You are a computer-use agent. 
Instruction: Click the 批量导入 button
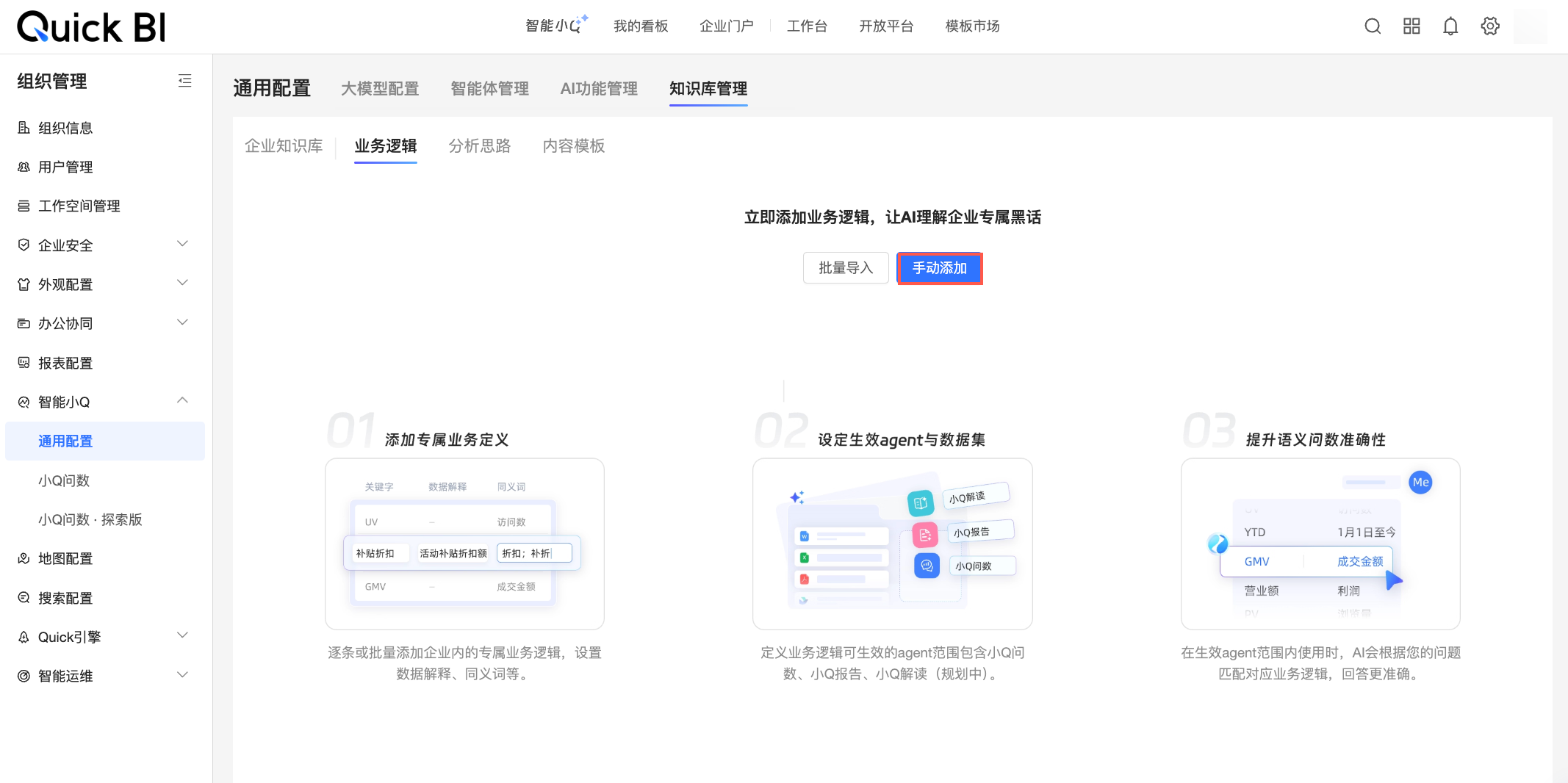[x=846, y=268]
